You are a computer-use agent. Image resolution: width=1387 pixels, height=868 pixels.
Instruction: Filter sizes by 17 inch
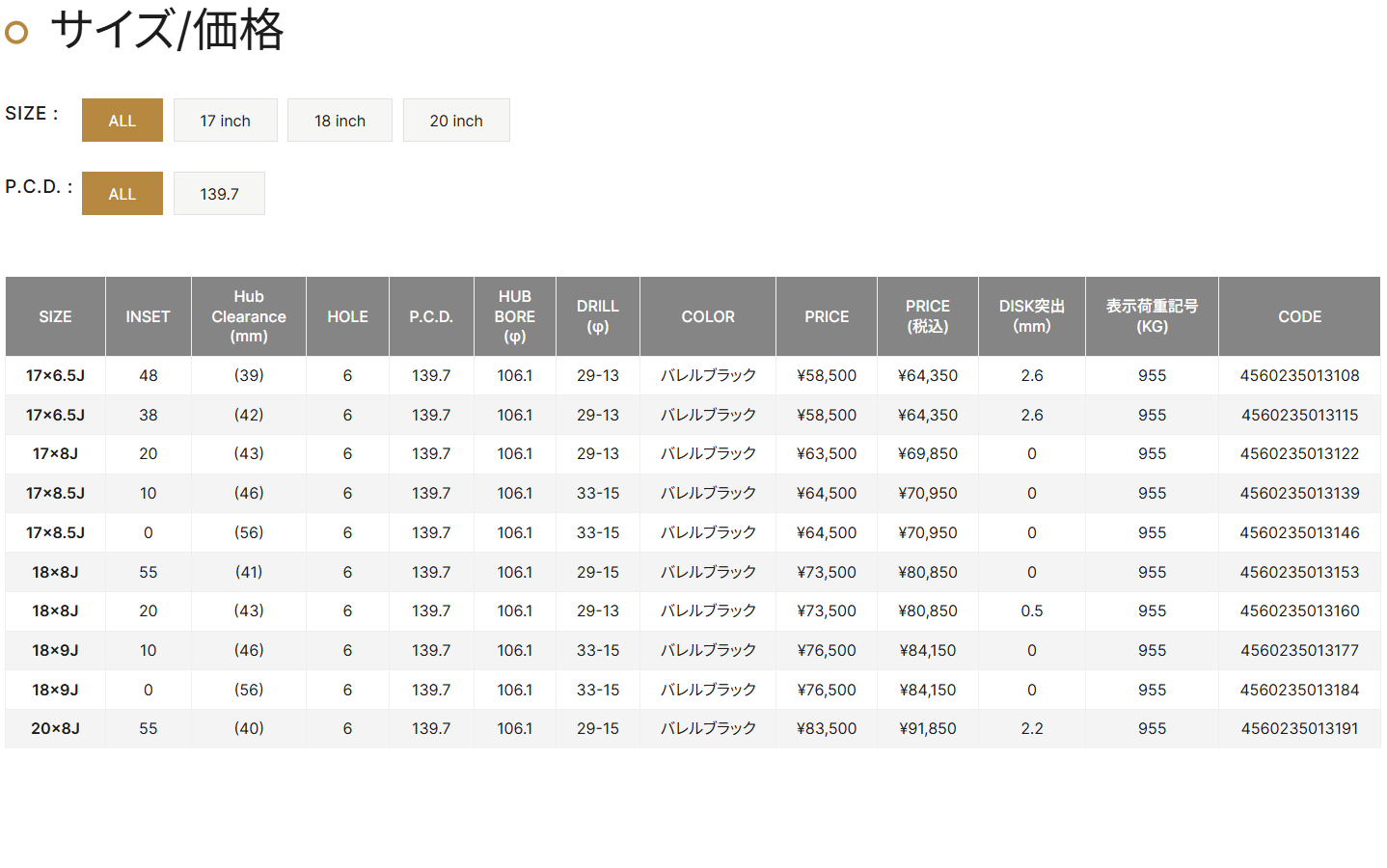pyautogui.click(x=225, y=121)
